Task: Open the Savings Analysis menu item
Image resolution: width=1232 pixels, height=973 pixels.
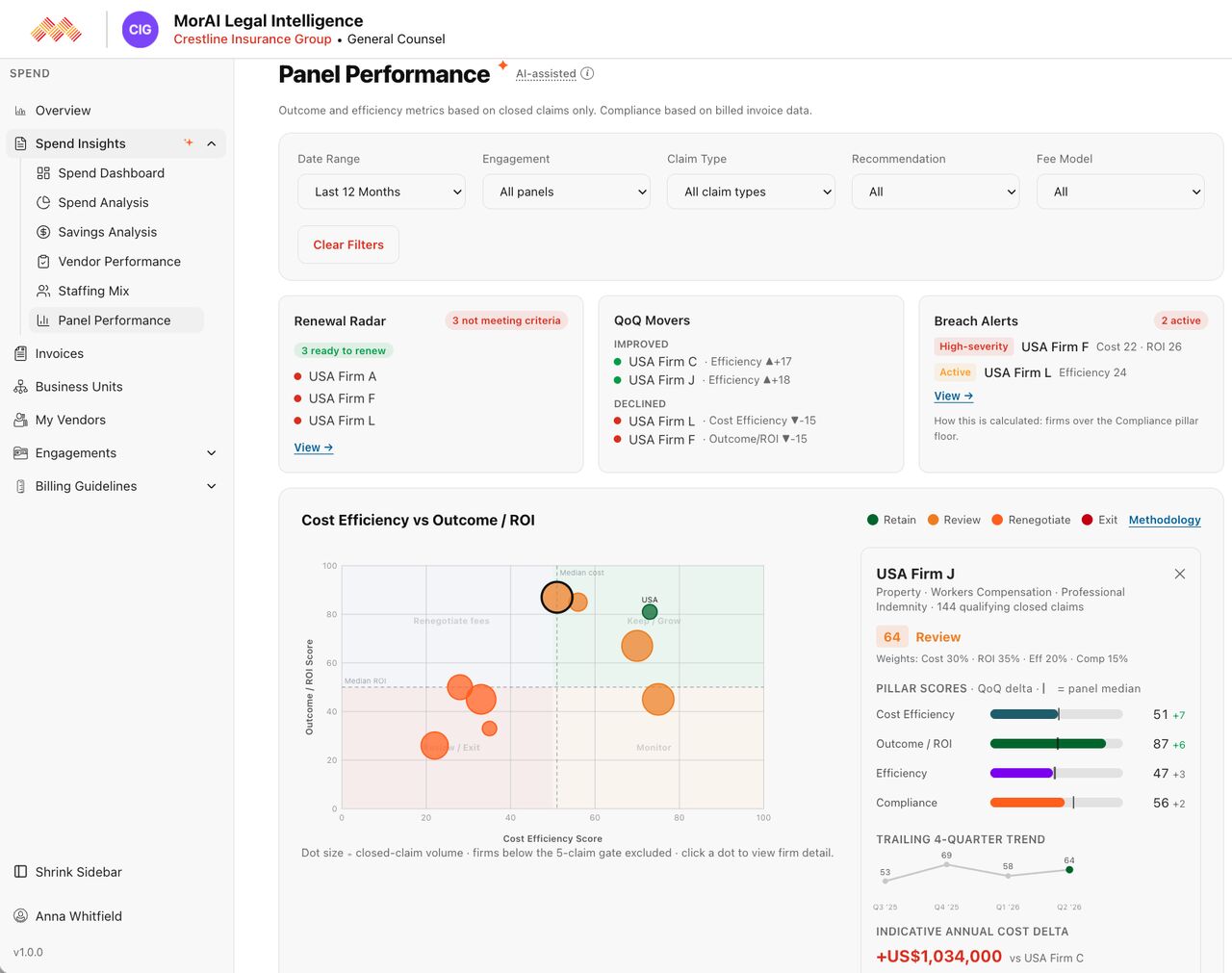Action: click(107, 232)
